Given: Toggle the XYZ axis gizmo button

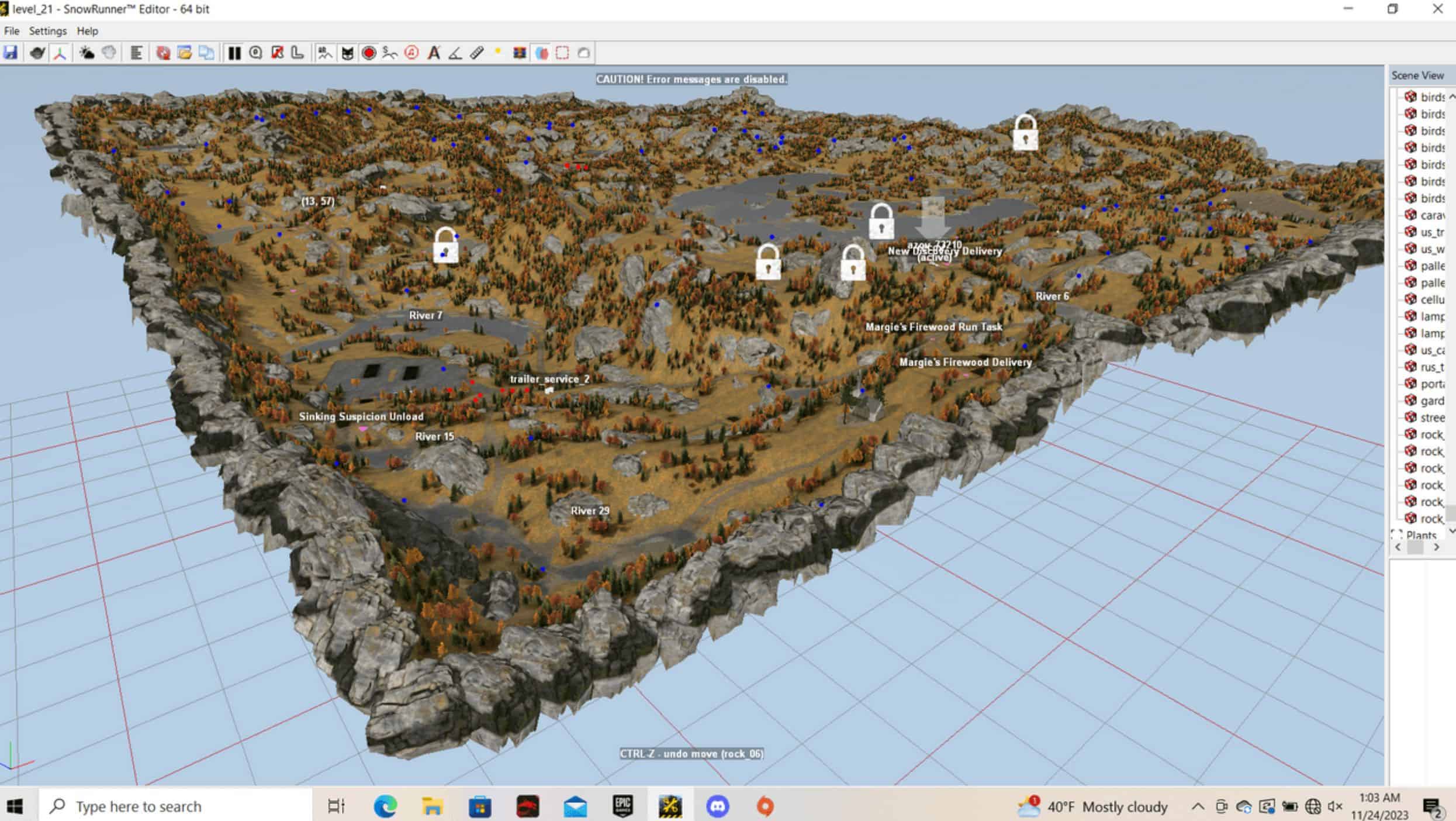Looking at the screenshot, I should pos(60,53).
